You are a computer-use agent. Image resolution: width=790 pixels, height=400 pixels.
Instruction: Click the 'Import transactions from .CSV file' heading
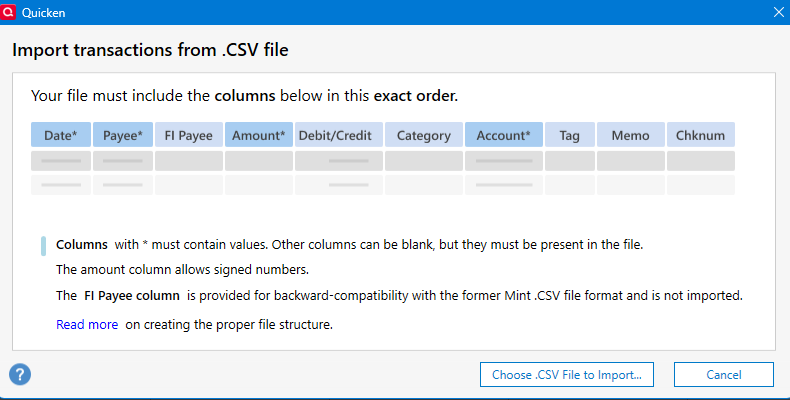click(x=150, y=50)
